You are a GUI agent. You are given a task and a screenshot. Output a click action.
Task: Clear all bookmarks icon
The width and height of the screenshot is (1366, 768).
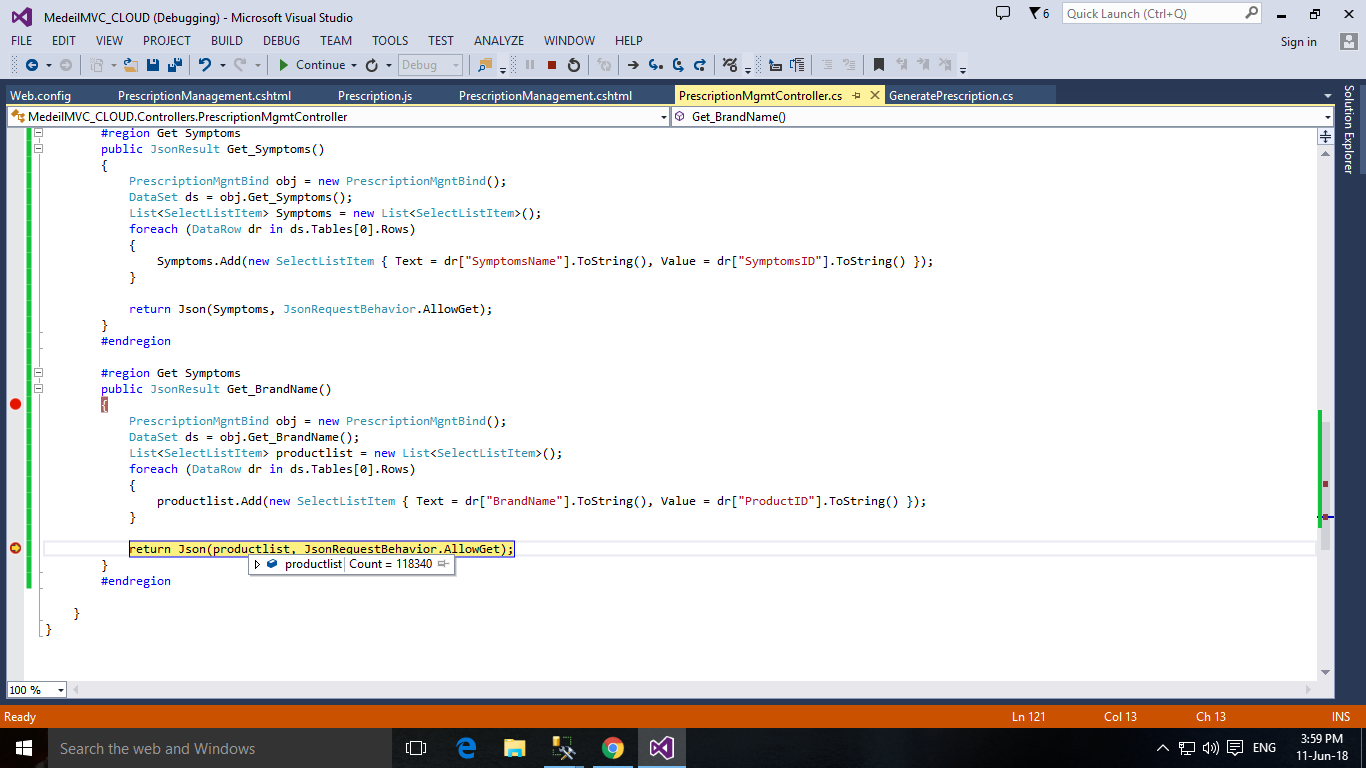tap(945, 65)
